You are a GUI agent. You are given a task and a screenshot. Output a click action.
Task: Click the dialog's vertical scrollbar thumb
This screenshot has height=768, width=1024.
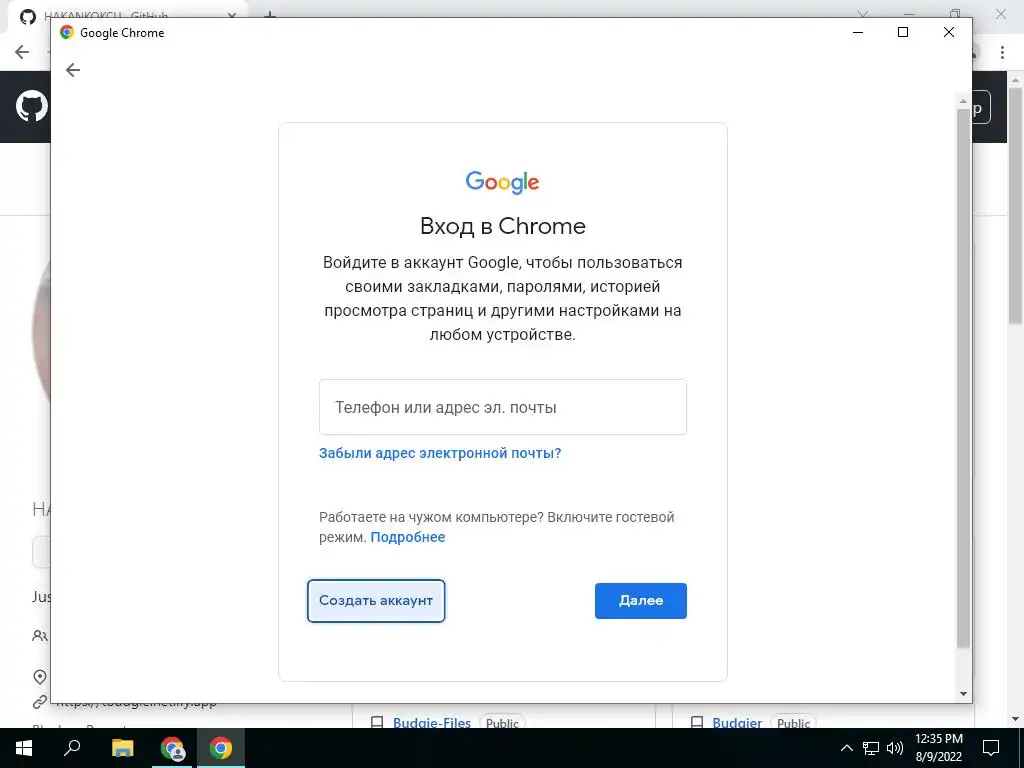[963, 379]
